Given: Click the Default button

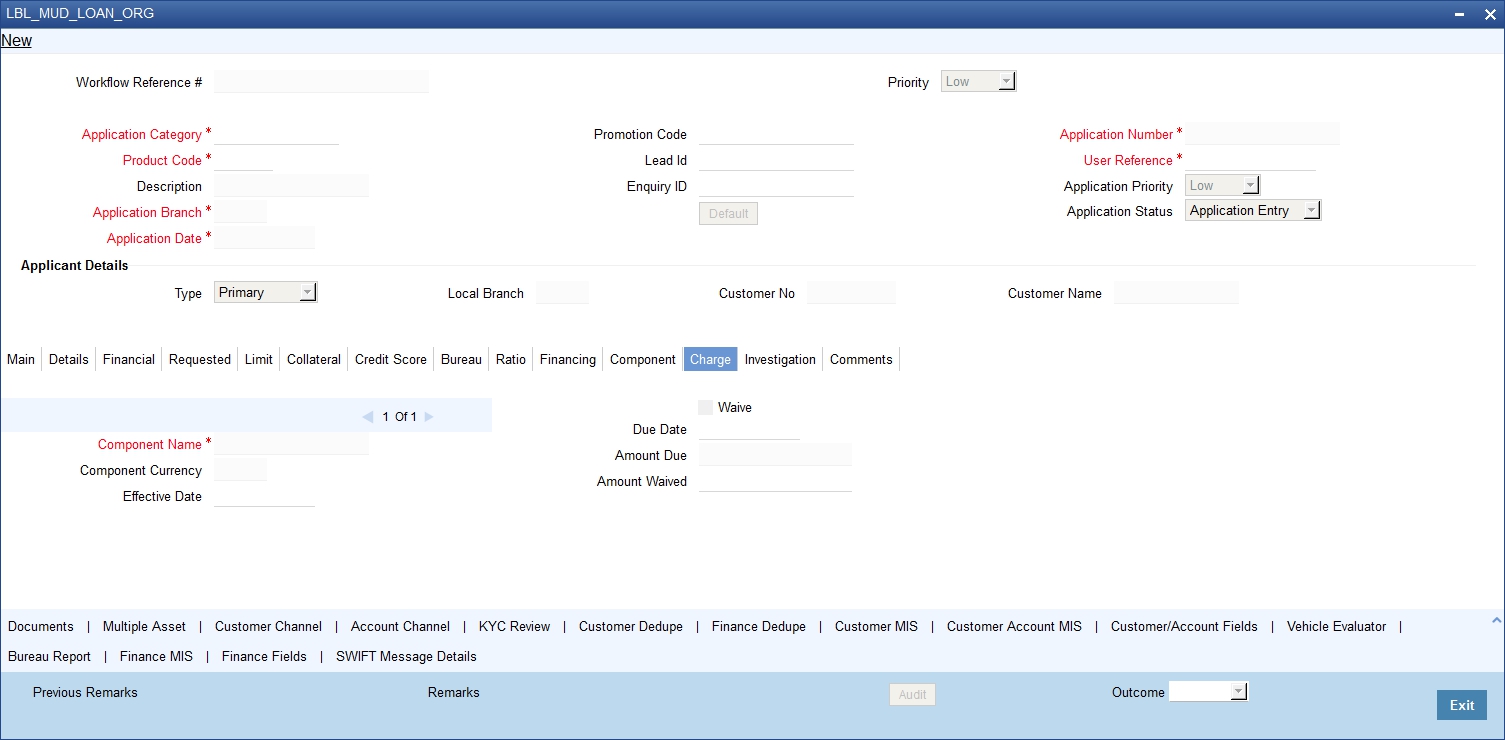Looking at the screenshot, I should pyautogui.click(x=728, y=214).
